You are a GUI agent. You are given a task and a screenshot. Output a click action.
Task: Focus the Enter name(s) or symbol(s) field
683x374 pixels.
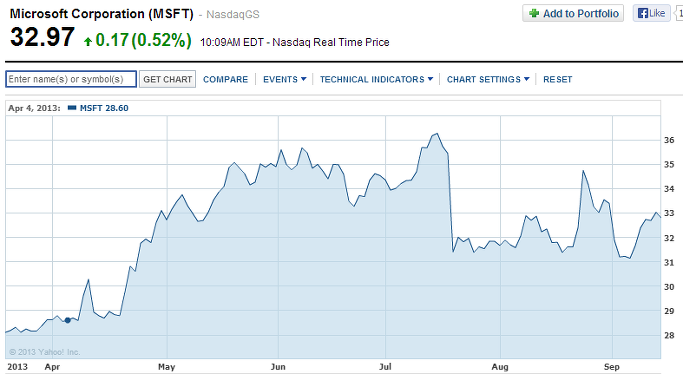[x=71, y=79]
